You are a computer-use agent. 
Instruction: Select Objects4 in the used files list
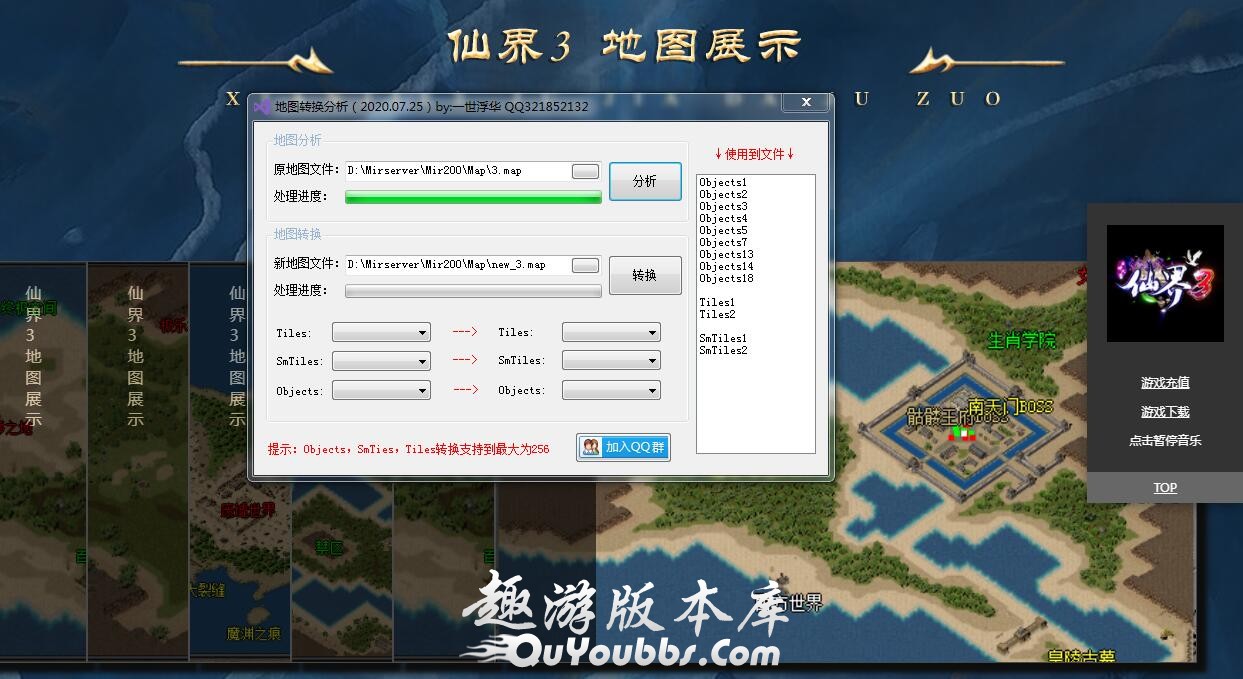point(723,219)
